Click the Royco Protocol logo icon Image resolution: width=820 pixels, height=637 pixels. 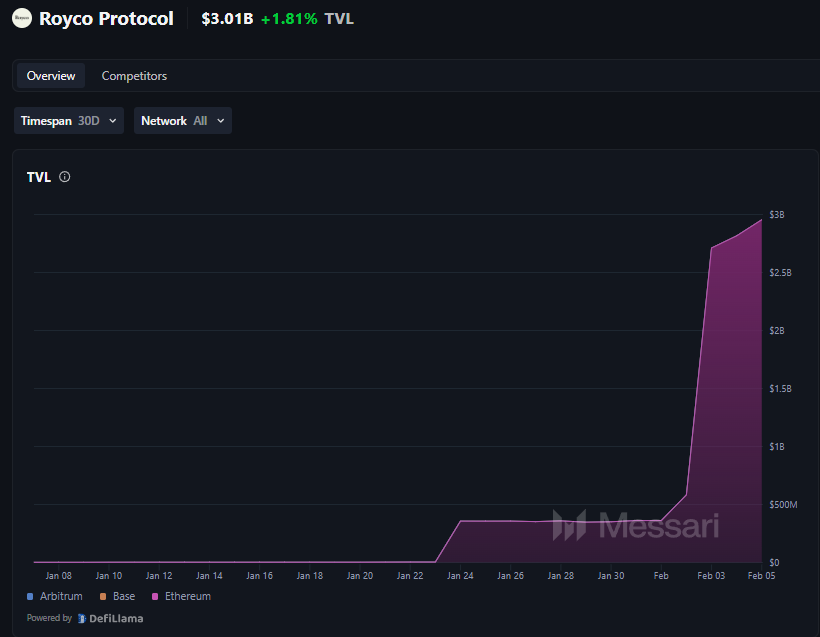tap(22, 18)
